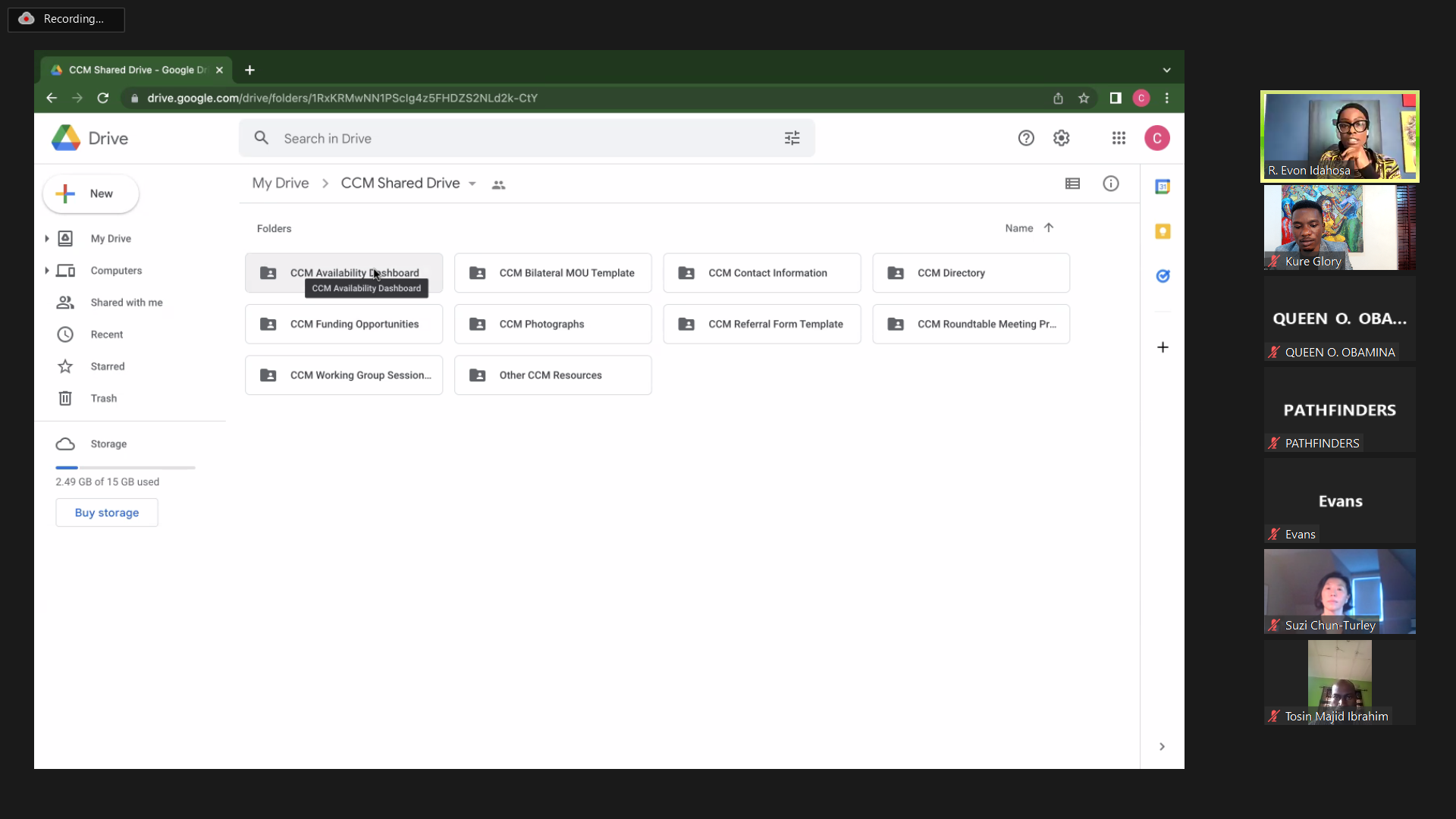The height and width of the screenshot is (819, 1456).
Task: Expand the My Drive tree in sidebar
Action: click(x=47, y=239)
